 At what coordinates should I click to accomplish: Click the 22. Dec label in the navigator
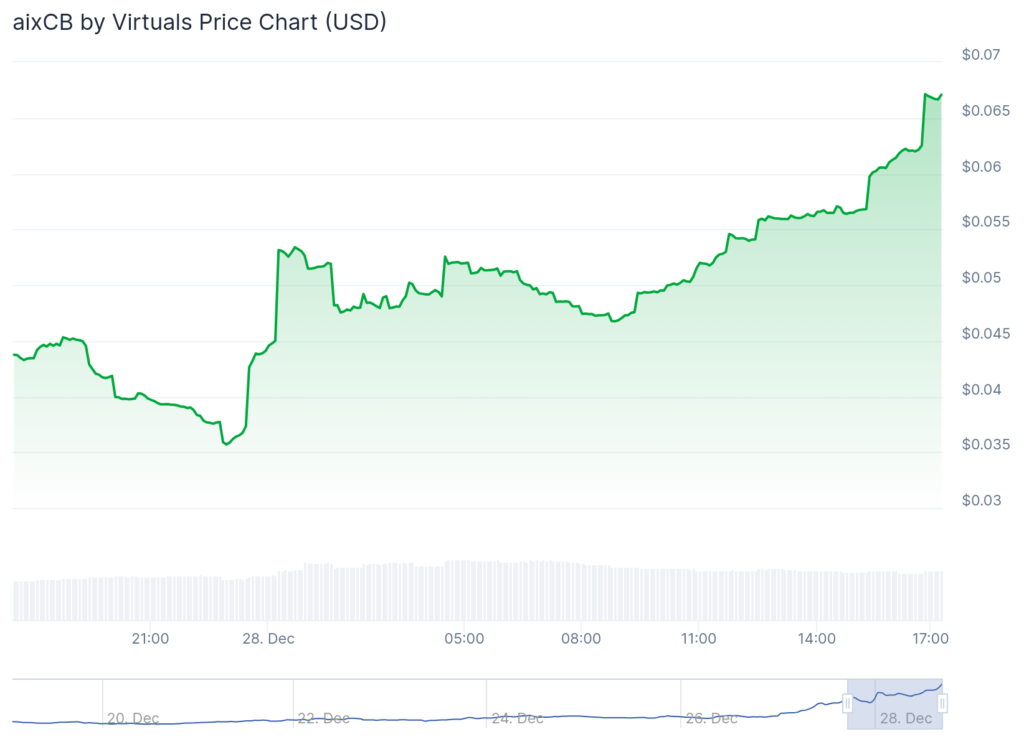[x=324, y=718]
